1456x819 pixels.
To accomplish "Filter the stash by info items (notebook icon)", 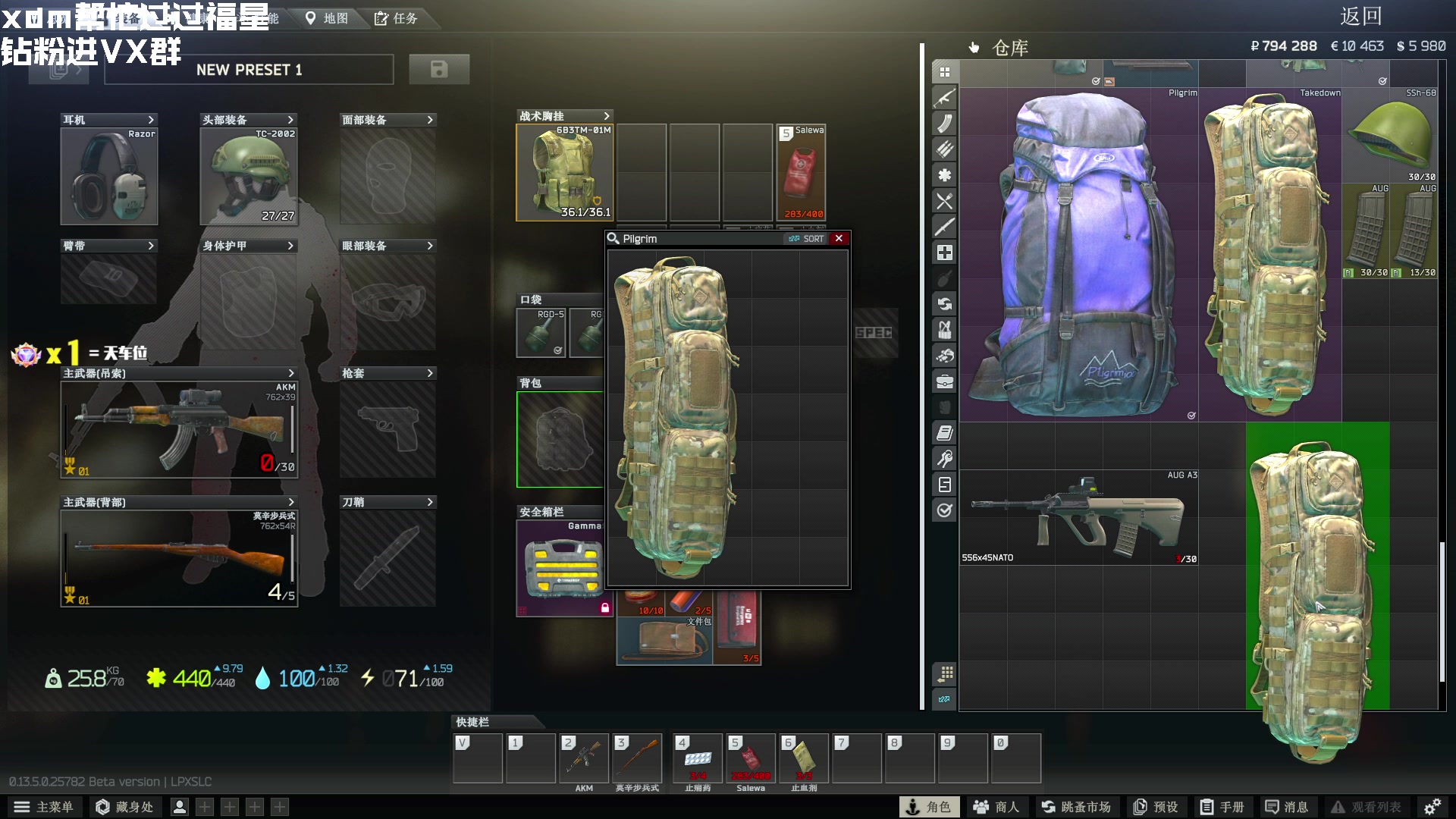I will click(x=944, y=433).
